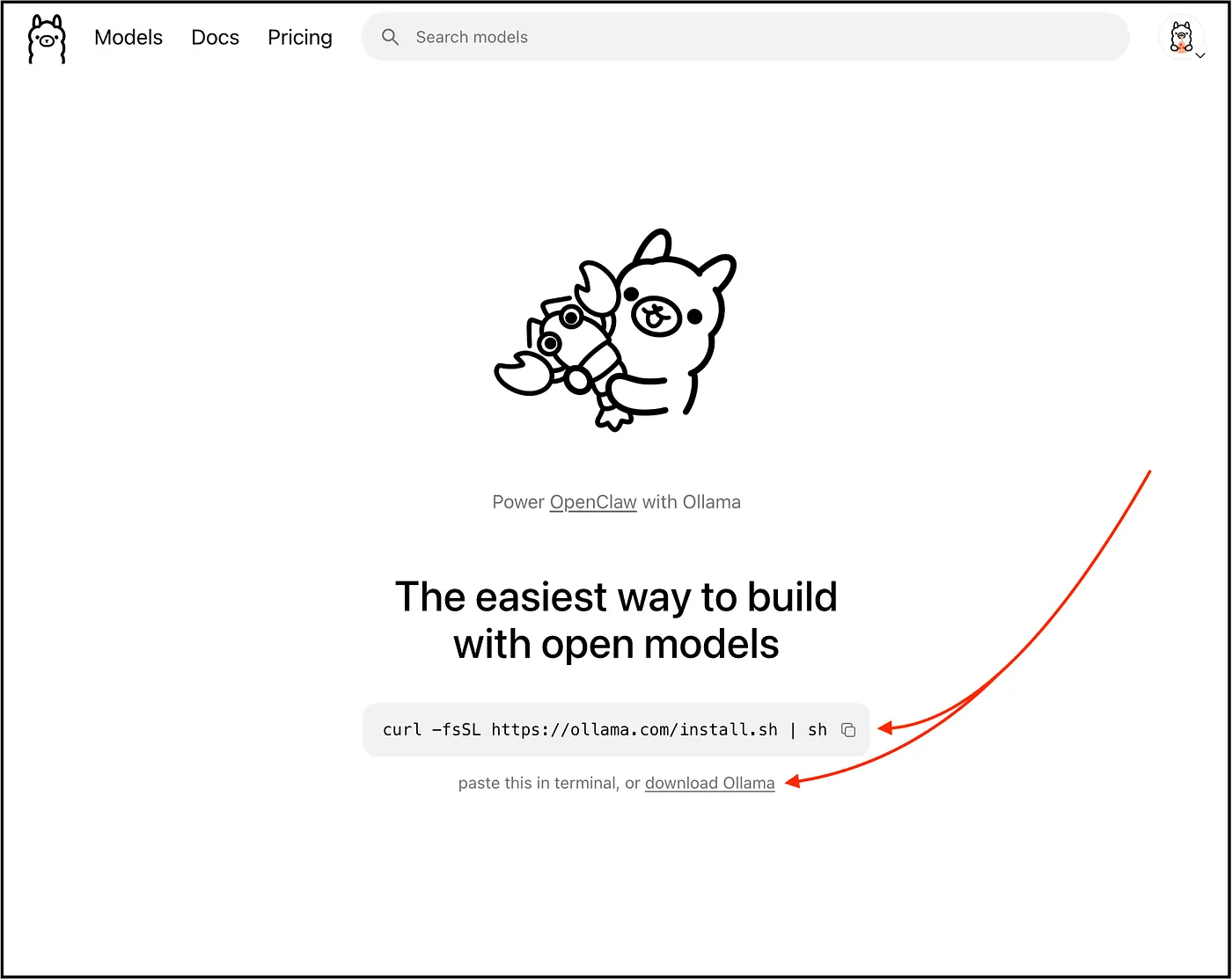Click the Ollama llama logo

click(x=47, y=39)
